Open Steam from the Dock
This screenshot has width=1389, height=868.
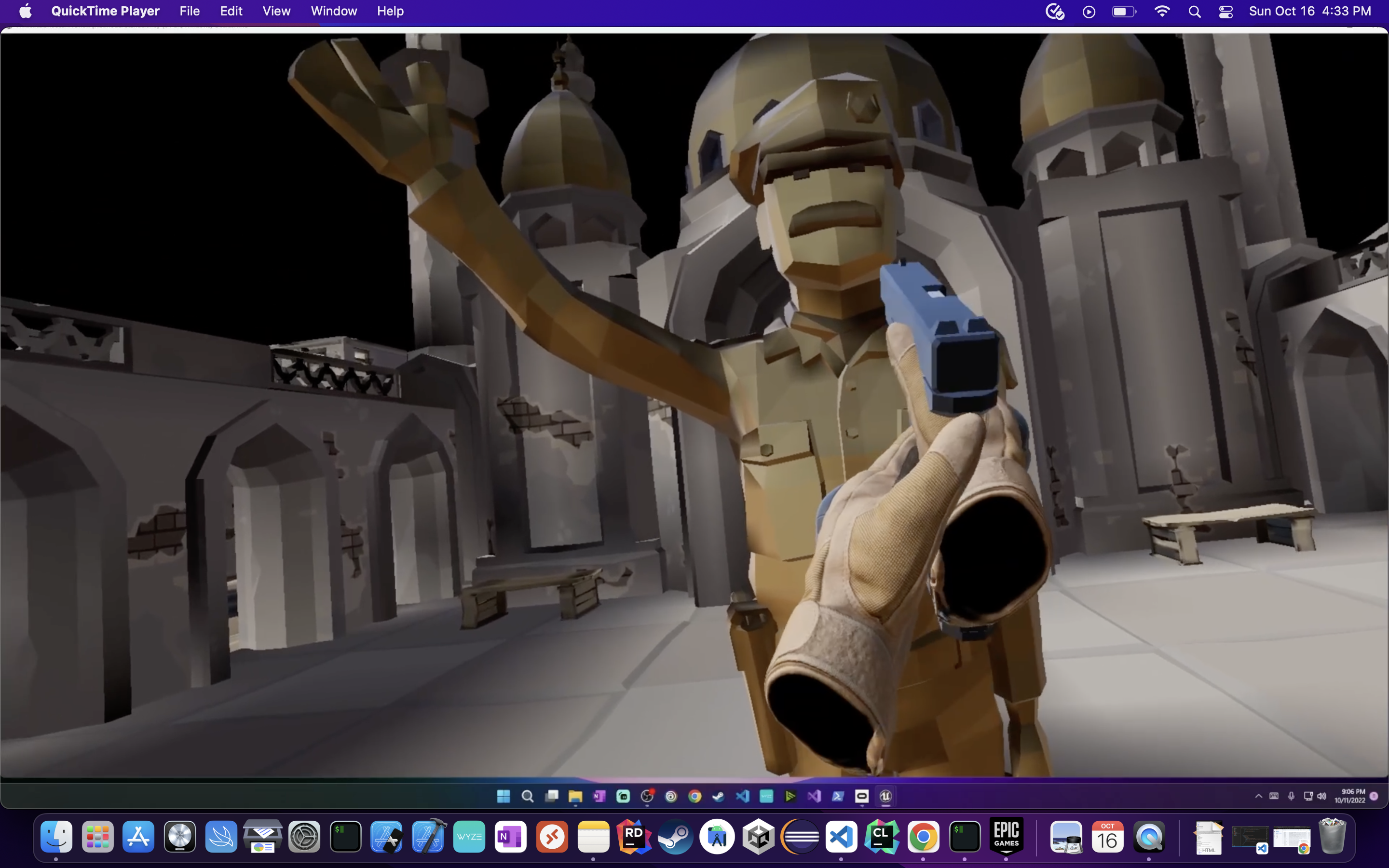tap(676, 836)
